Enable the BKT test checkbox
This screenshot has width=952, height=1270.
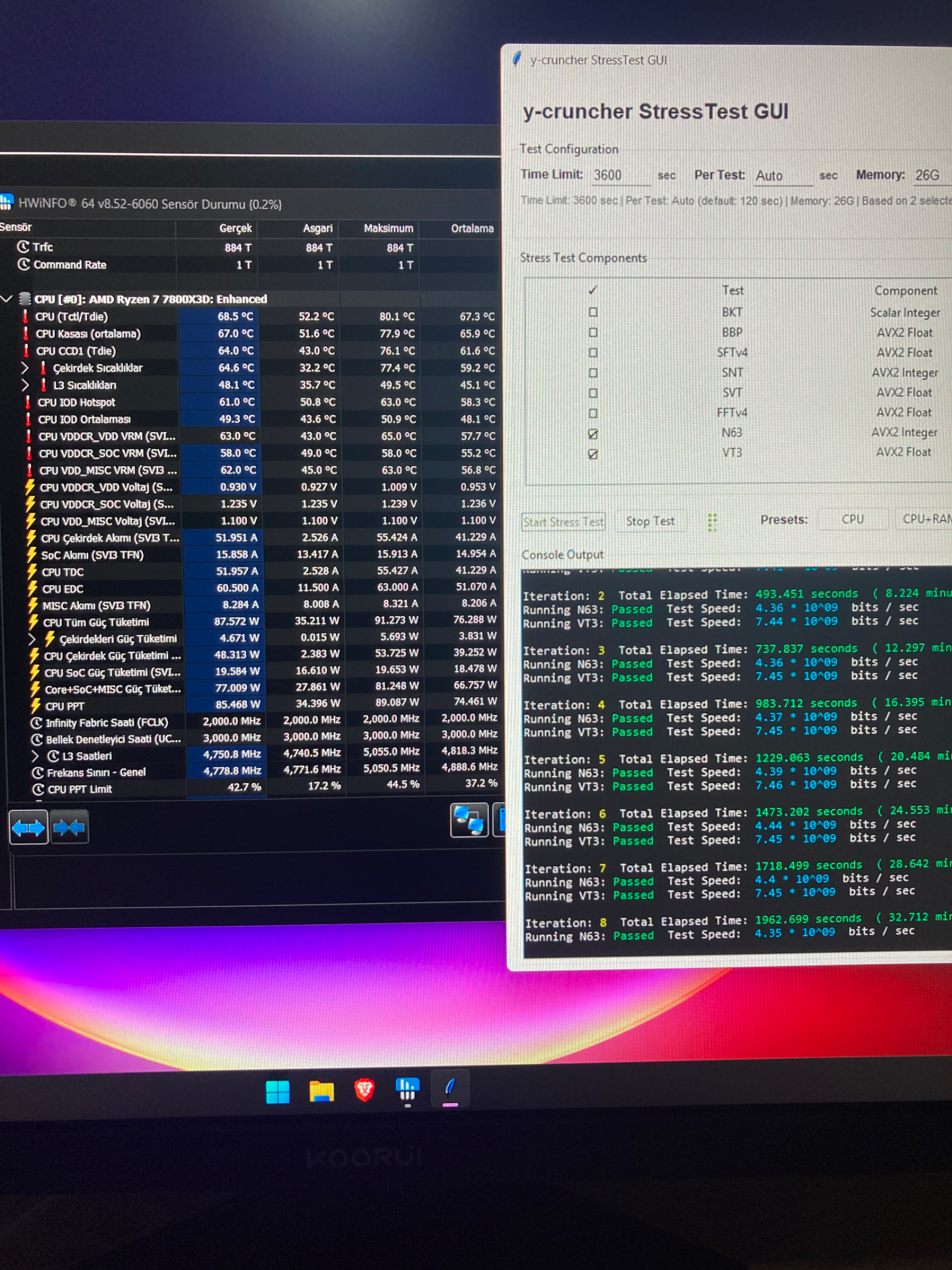(x=593, y=312)
